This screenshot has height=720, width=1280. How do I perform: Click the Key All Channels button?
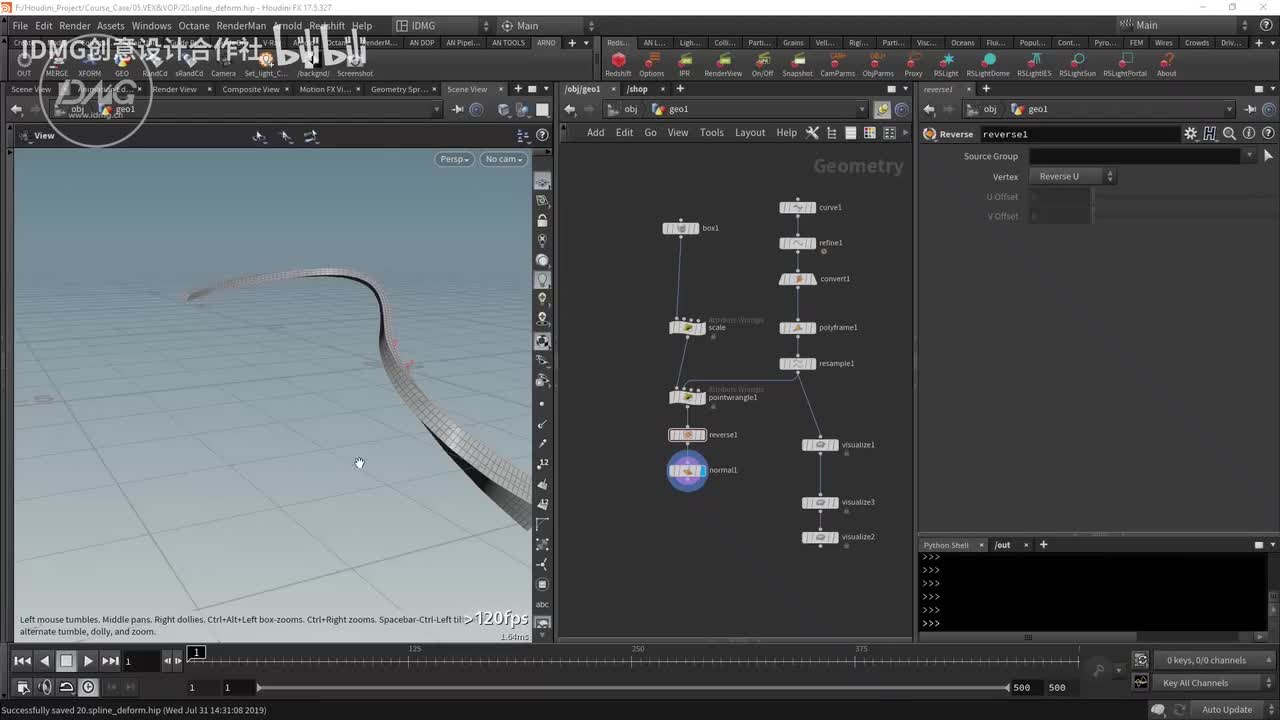(1195, 683)
